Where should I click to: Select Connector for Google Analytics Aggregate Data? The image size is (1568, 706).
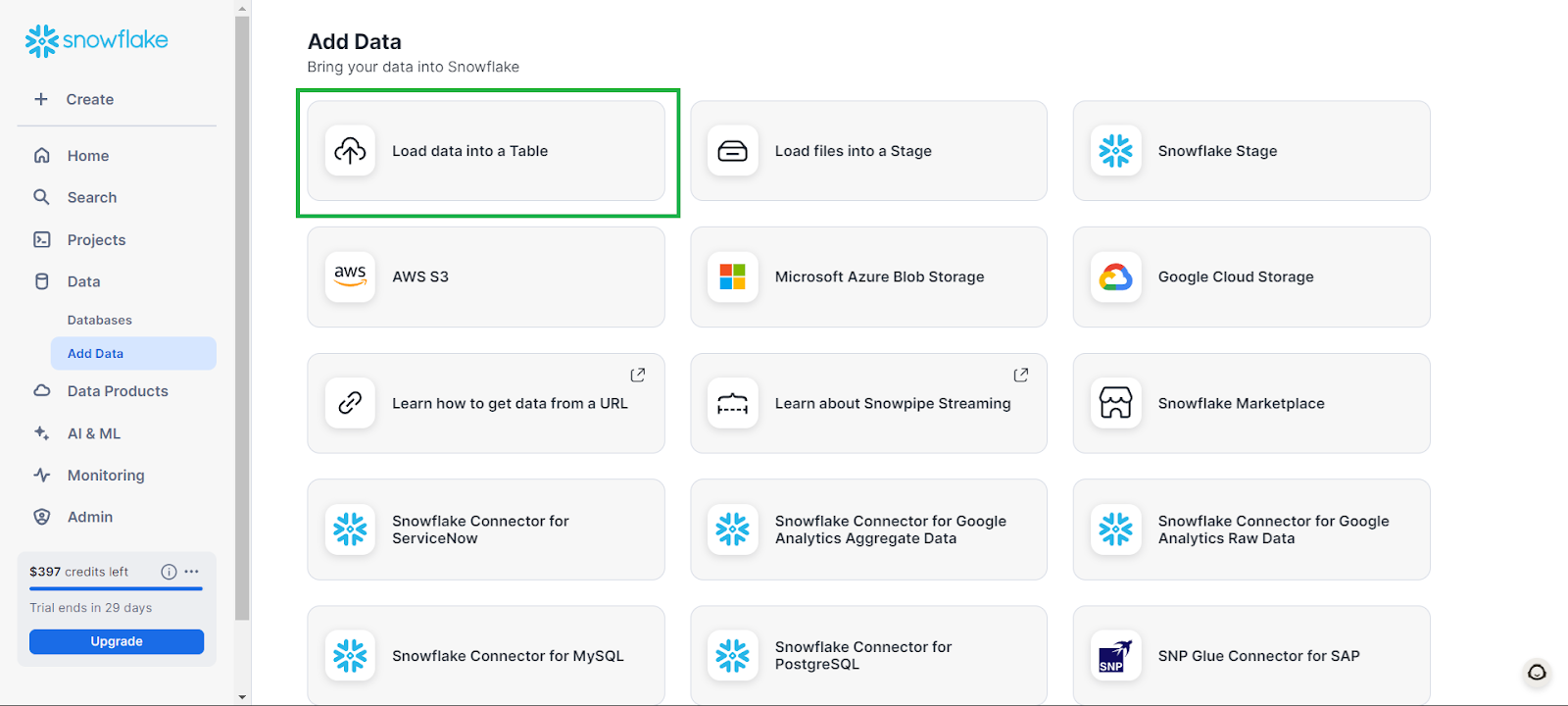(x=868, y=529)
